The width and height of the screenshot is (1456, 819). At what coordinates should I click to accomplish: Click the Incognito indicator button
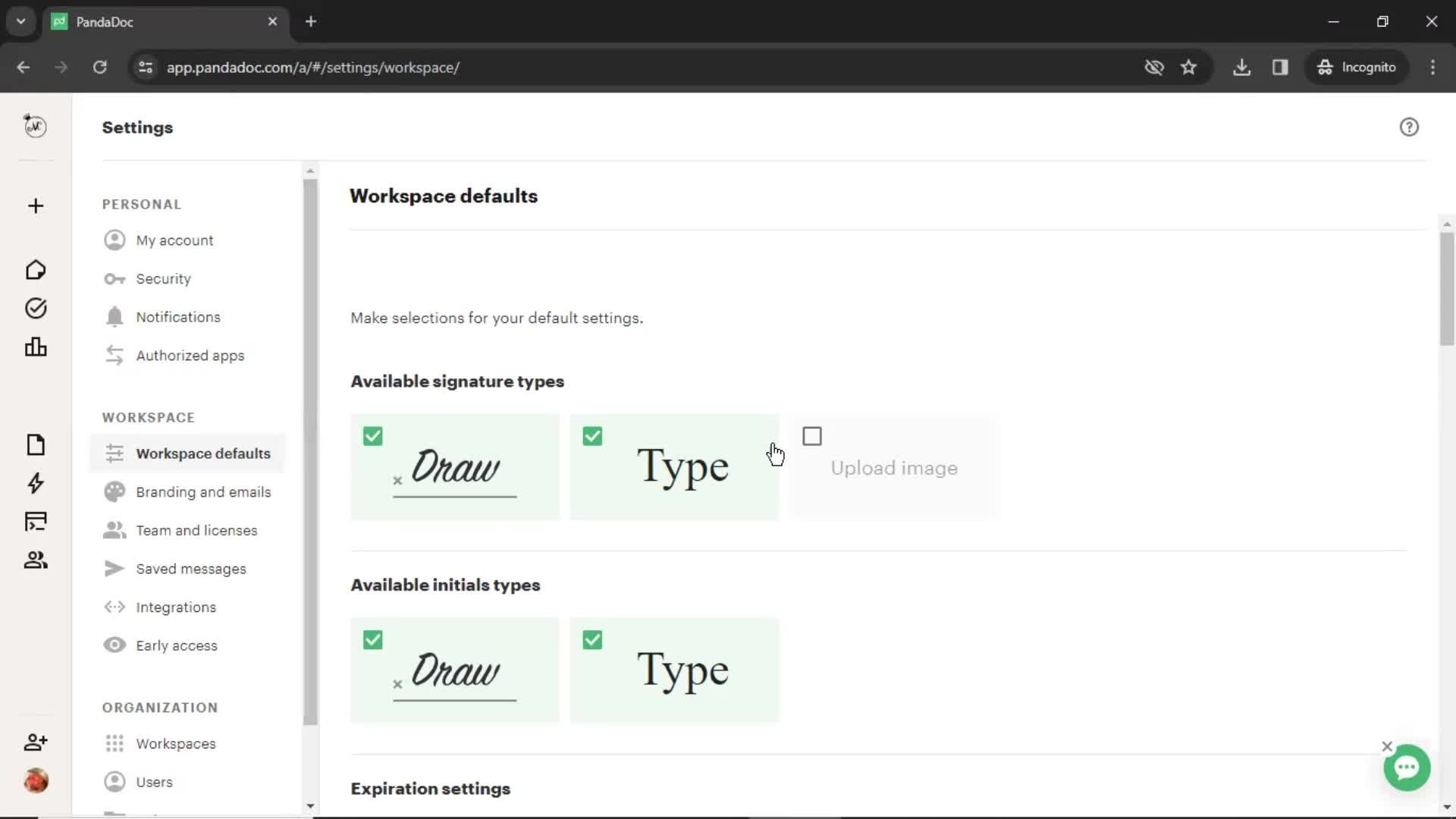tap(1356, 67)
